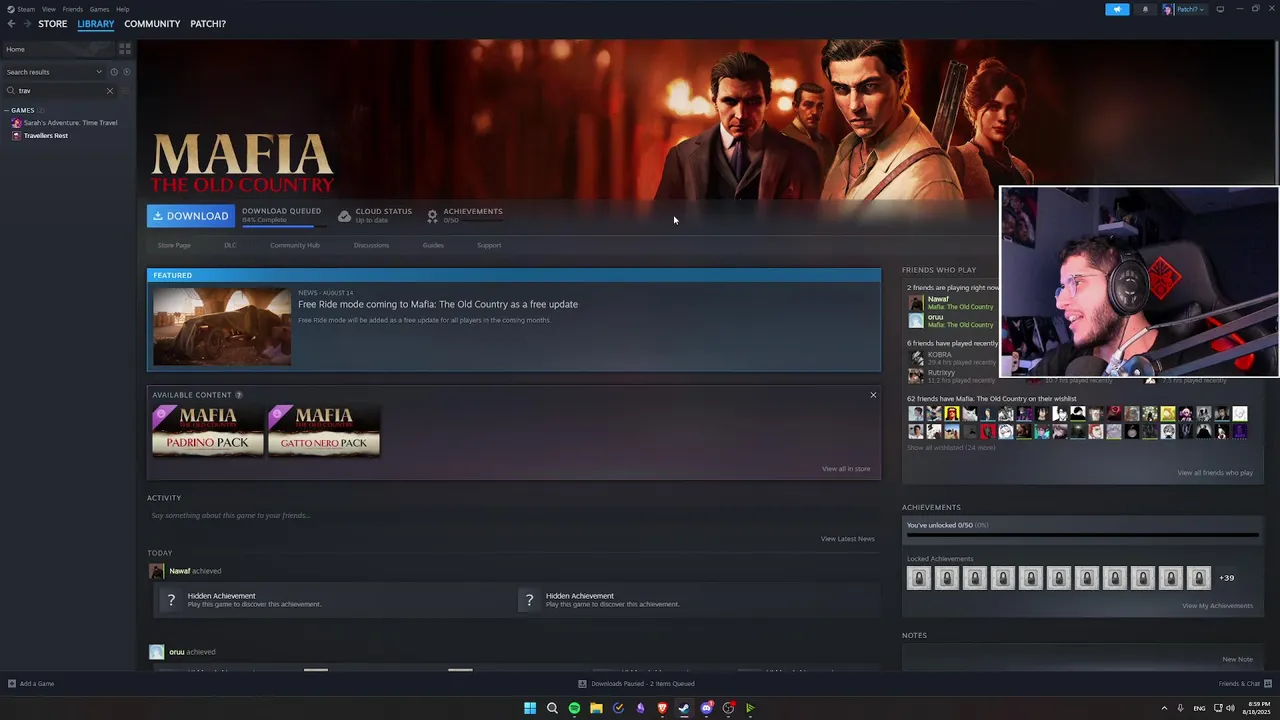
Task: Open the Help menu
Action: [x=122, y=9]
